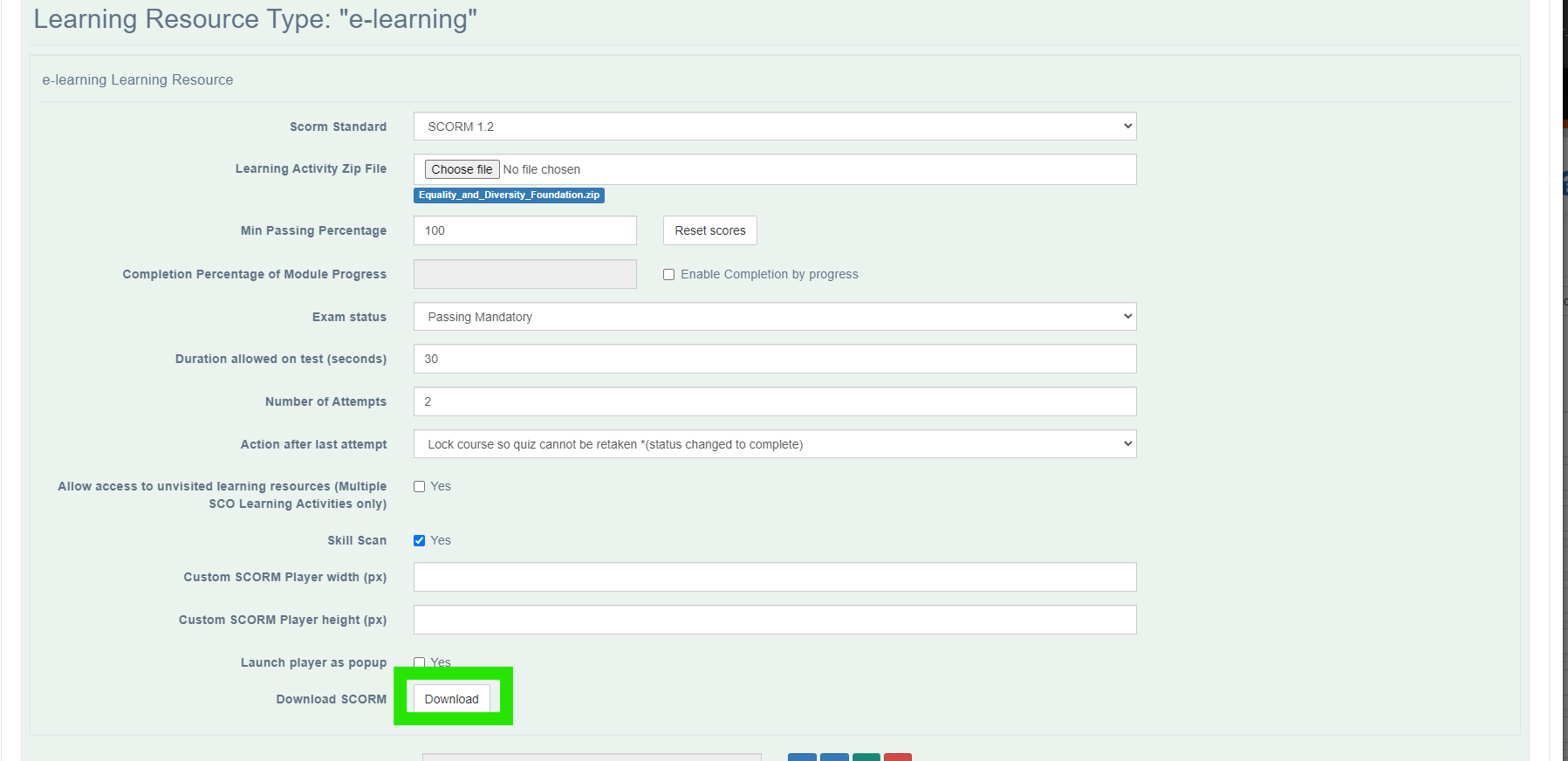Image resolution: width=1568 pixels, height=761 pixels.
Task: Click the 'Action after last attempt' label
Action: pos(314,444)
